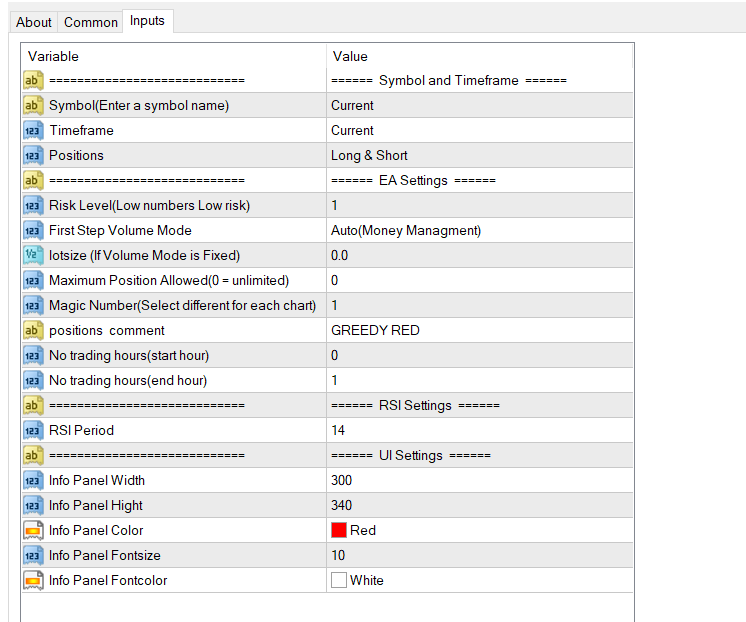Click the color icon beside Info Panel Fontcolor
This screenshot has width=746, height=622.
33,580
